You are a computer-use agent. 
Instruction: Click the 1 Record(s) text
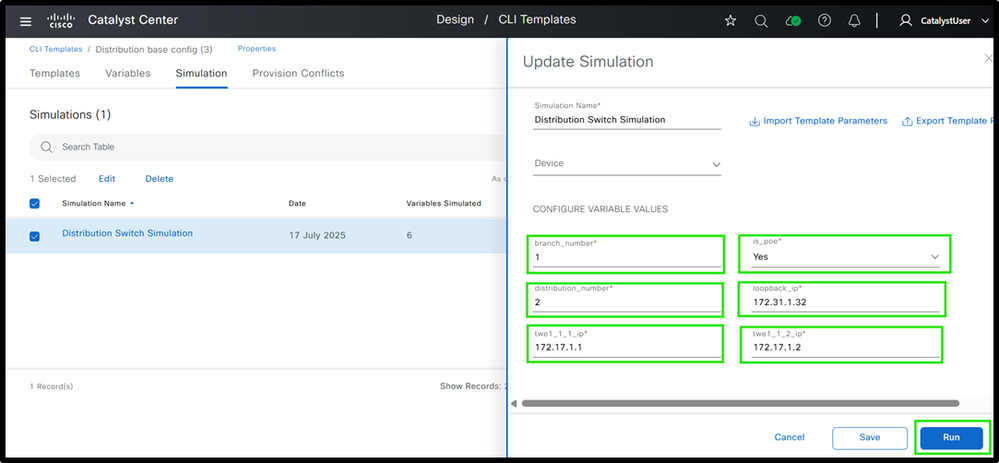click(52, 387)
